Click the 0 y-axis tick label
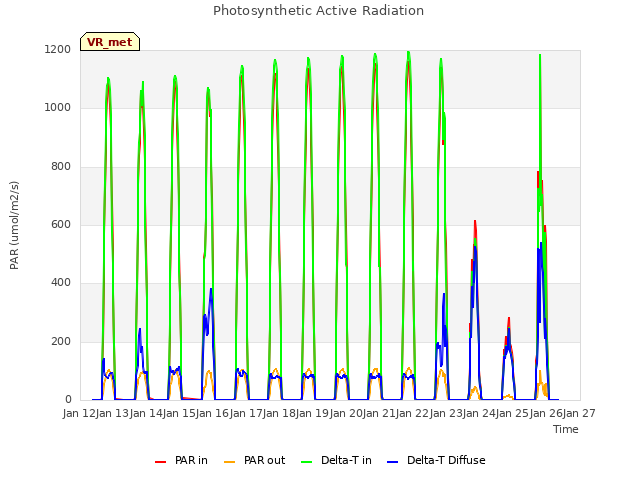Image resolution: width=640 pixels, height=480 pixels. click(68, 400)
